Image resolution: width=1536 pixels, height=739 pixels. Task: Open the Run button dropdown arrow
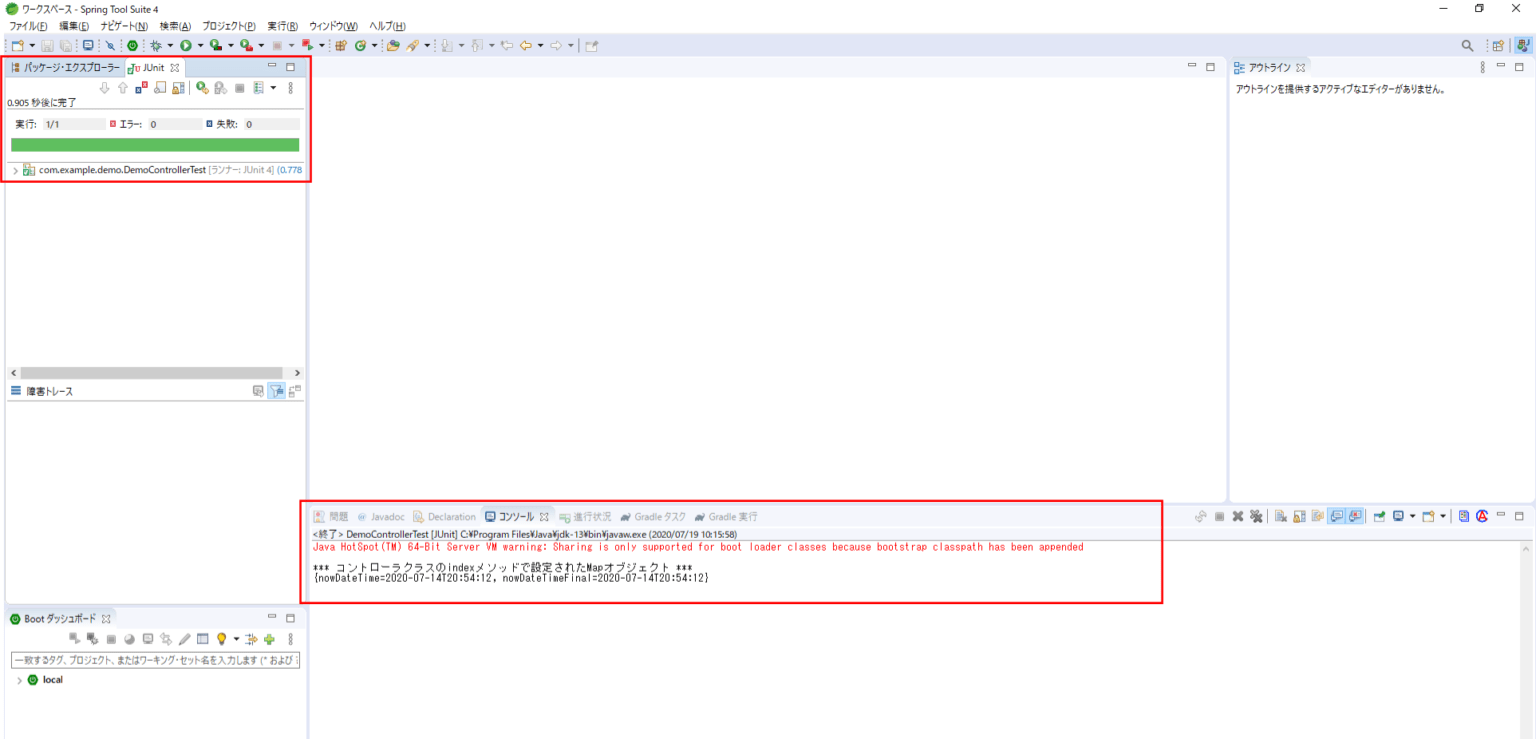200,45
